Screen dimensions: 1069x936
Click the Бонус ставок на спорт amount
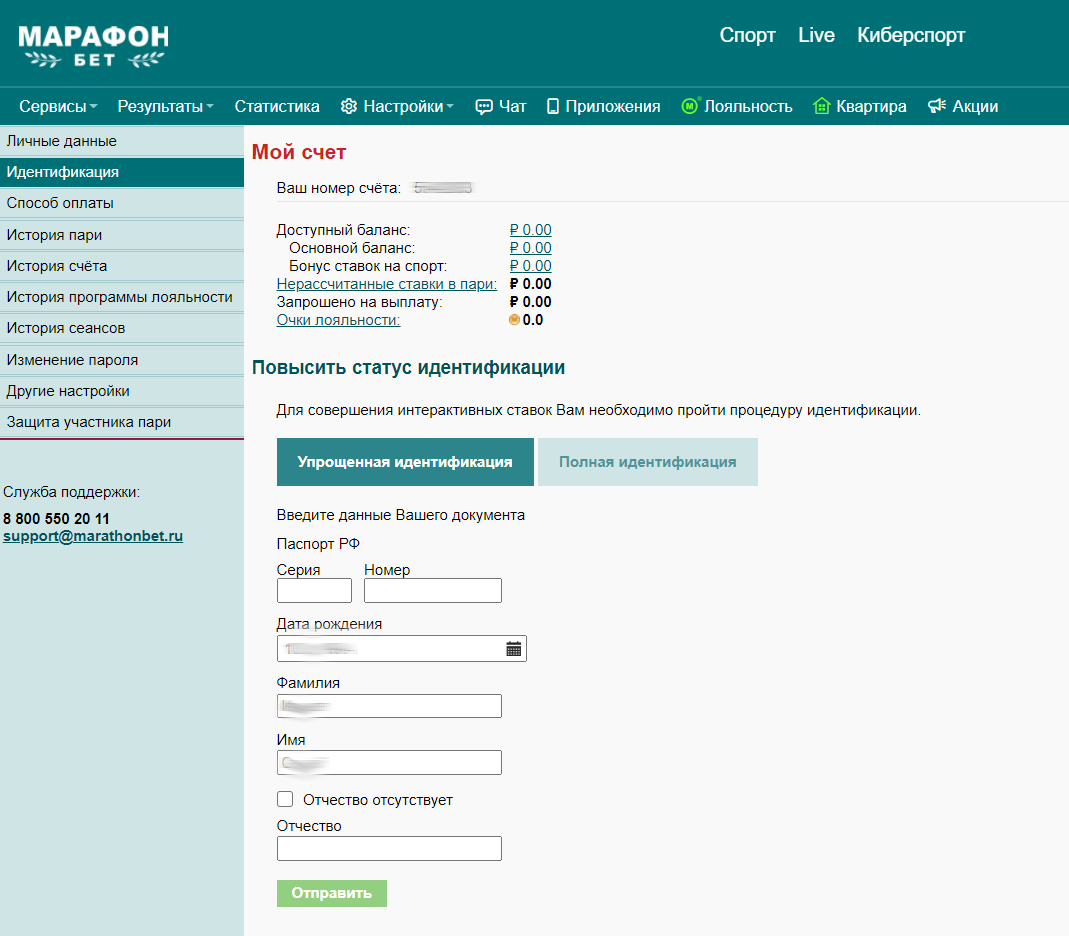point(530,266)
